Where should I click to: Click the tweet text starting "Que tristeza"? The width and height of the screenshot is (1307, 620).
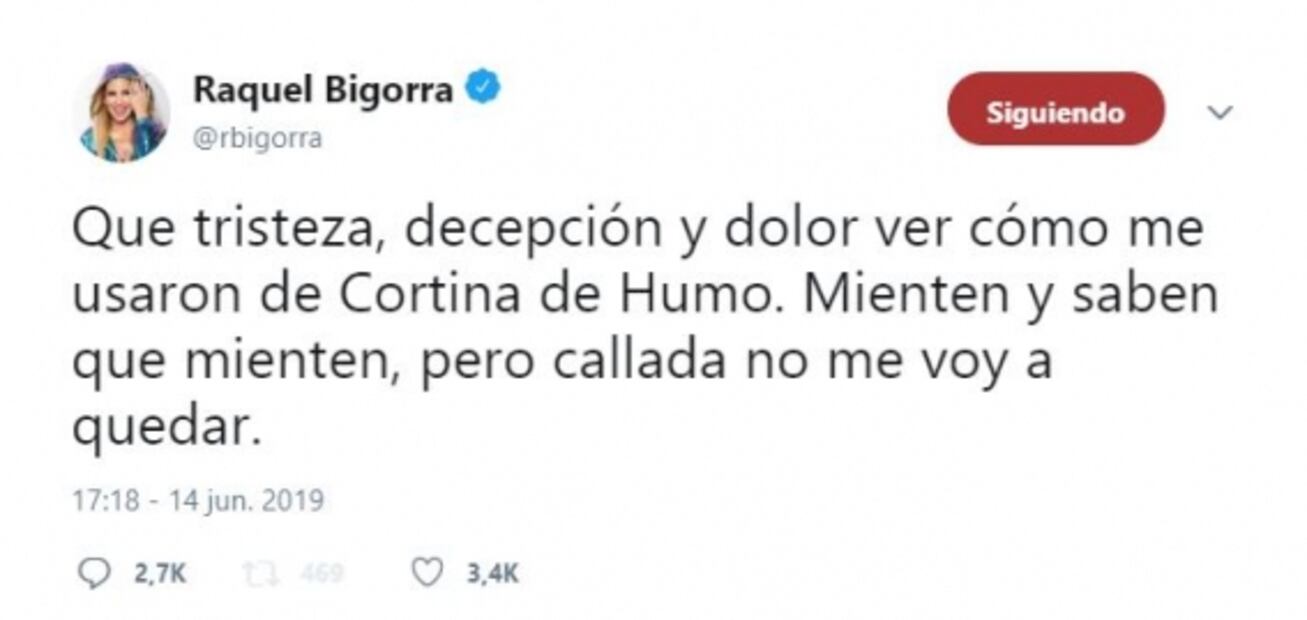(x=645, y=330)
